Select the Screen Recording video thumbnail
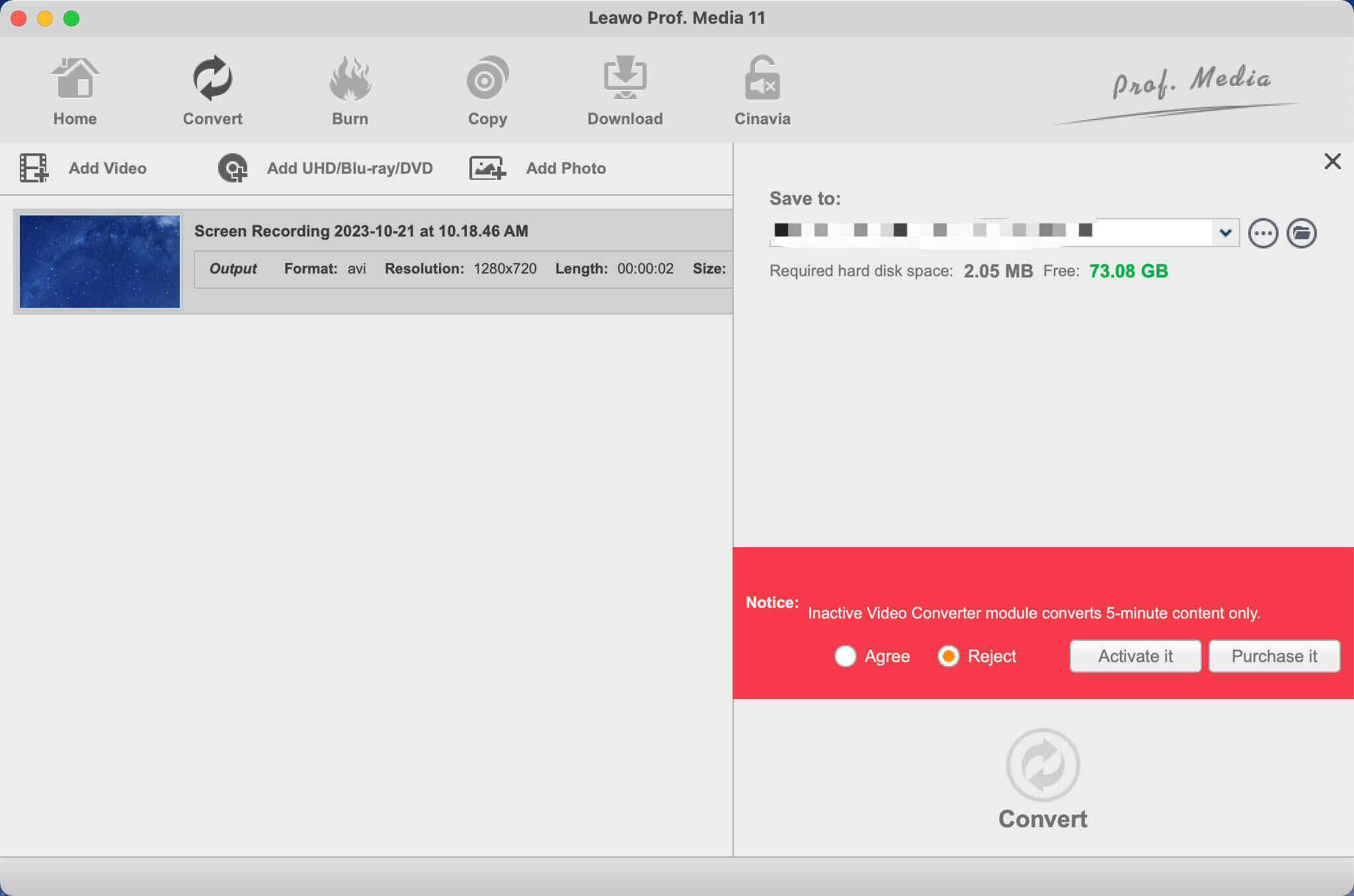This screenshot has width=1354, height=896. 99,261
